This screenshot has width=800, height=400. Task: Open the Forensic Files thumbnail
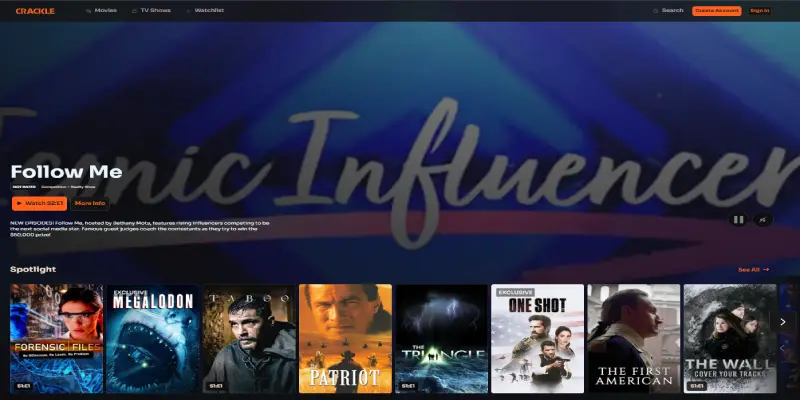click(56, 338)
